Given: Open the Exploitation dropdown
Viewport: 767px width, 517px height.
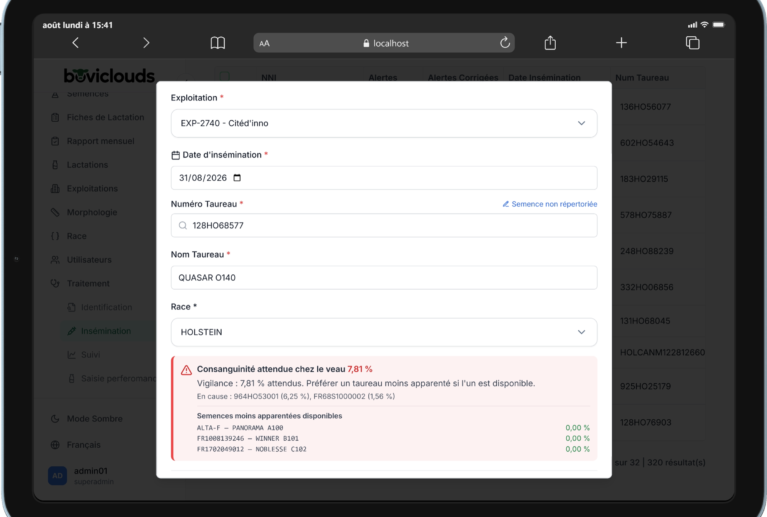Looking at the screenshot, I should 384,123.
